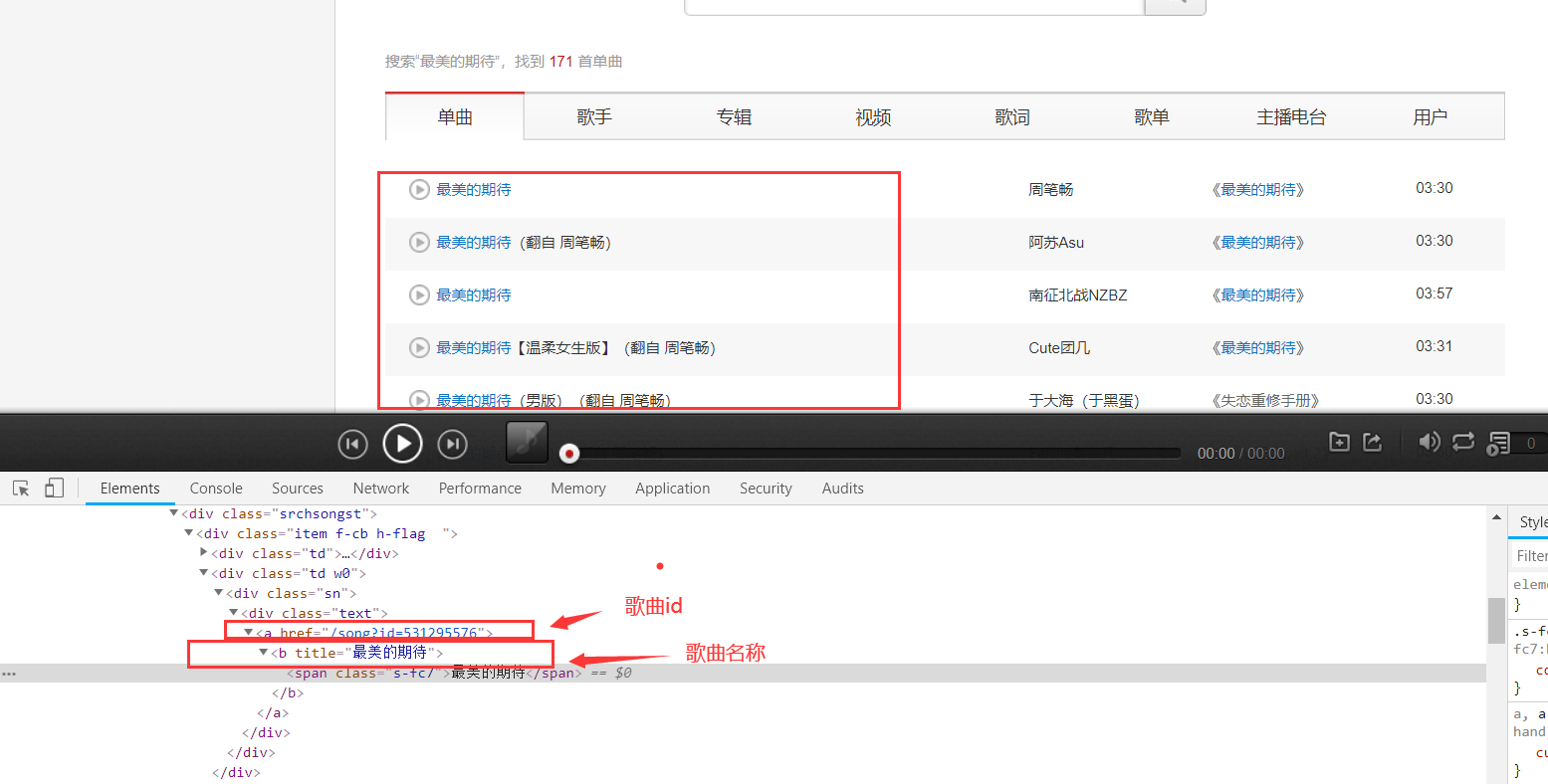Switch to the 视频 tab
The height and width of the screenshot is (784, 1548).
coord(873,117)
